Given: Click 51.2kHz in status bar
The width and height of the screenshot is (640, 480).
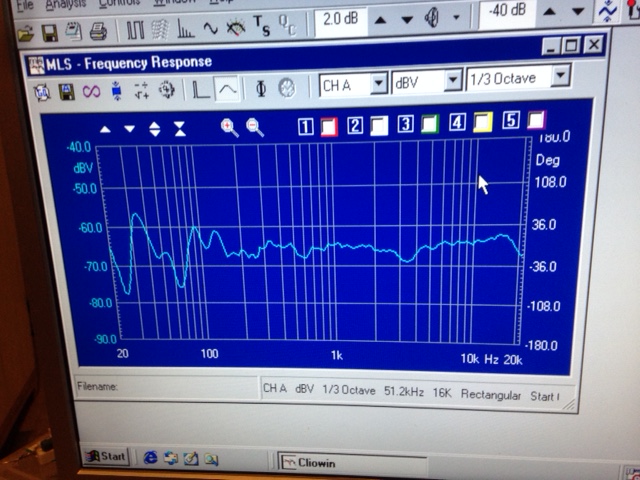Looking at the screenshot, I should point(403,391).
